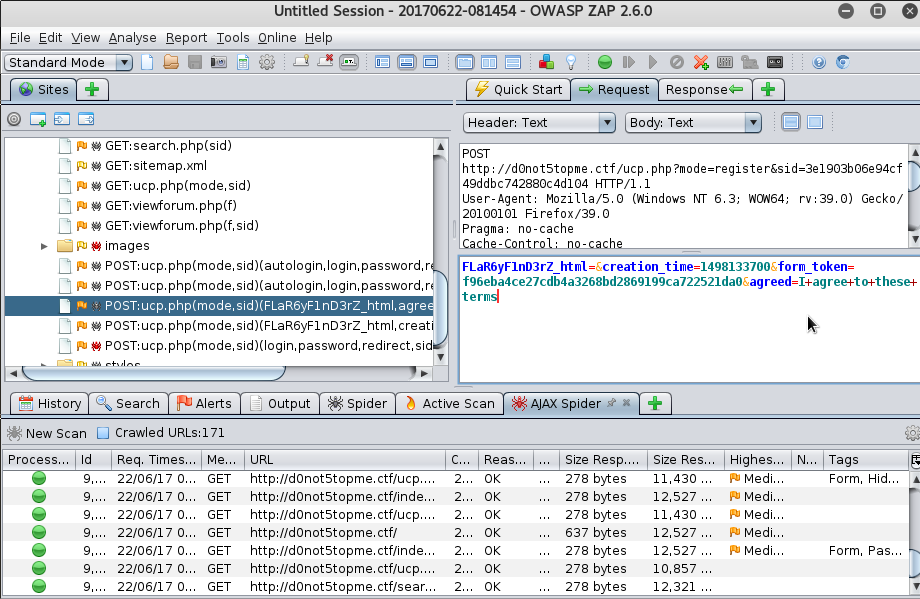The height and width of the screenshot is (599, 920).
Task: Open the Scan Policy Manager sliders icon
Action: (x=725, y=62)
